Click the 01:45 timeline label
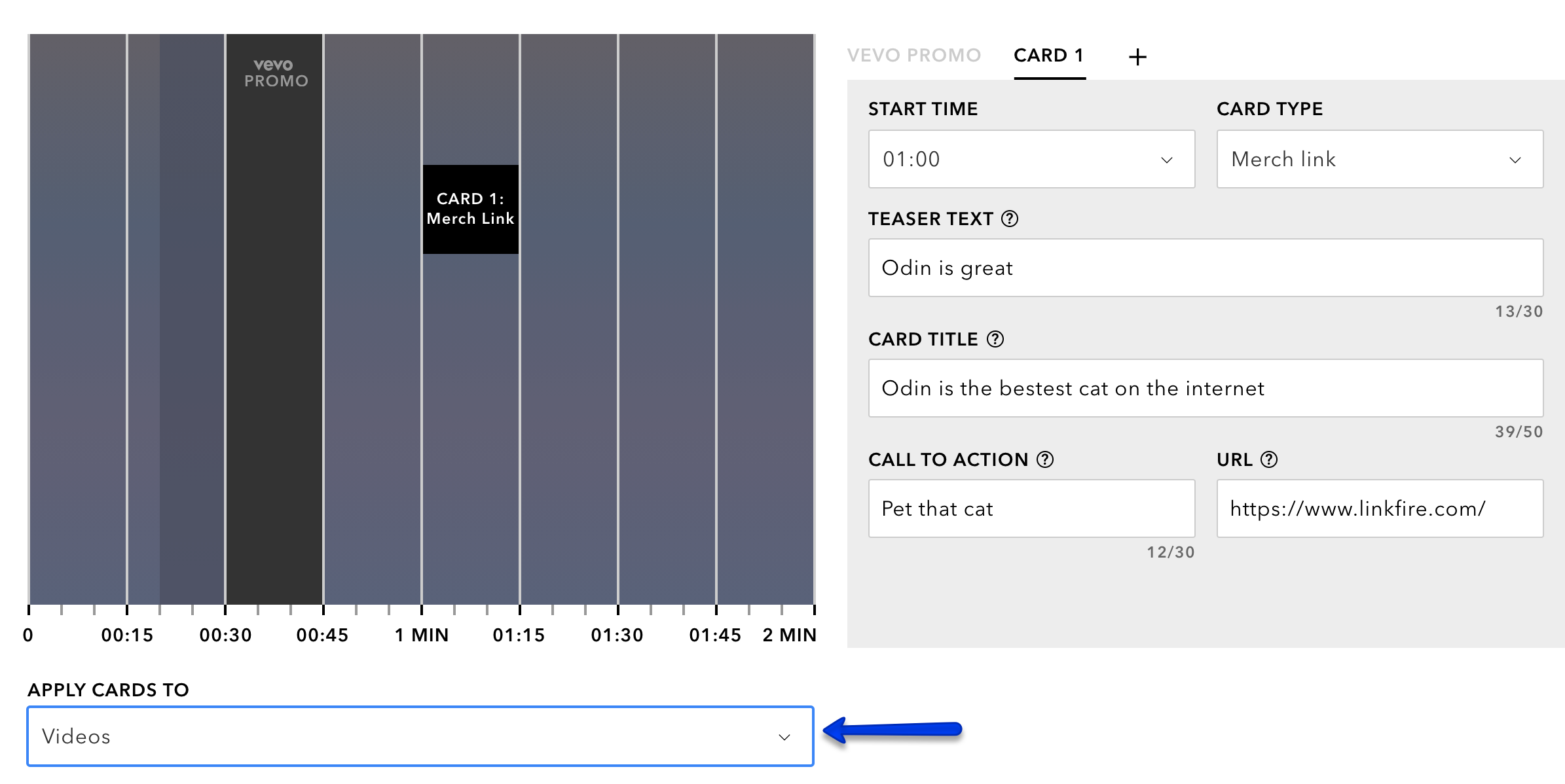The image size is (1565, 784). pos(715,635)
